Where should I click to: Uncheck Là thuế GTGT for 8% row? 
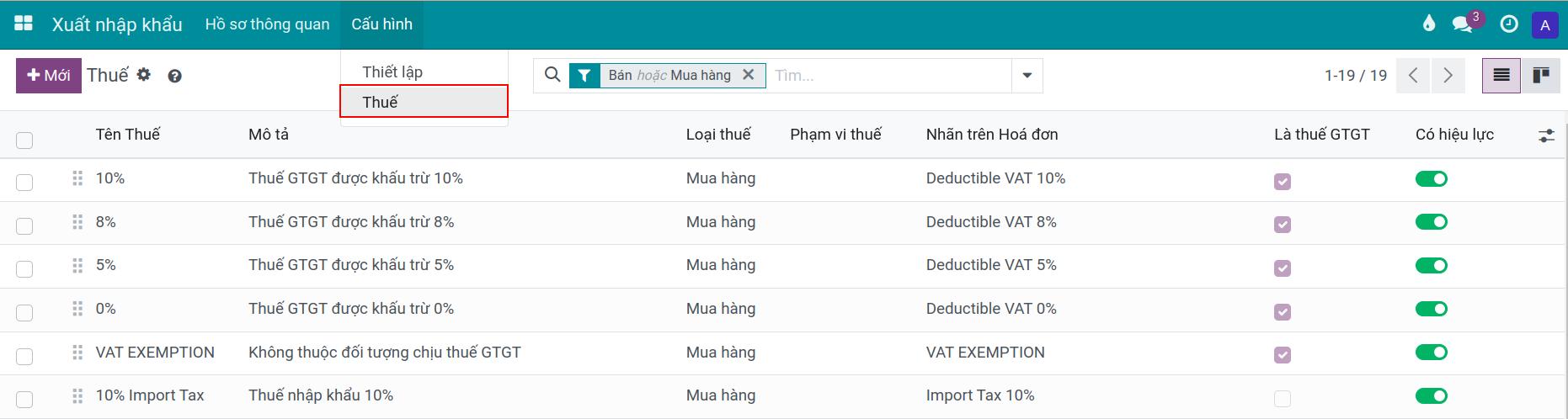[1283, 225]
